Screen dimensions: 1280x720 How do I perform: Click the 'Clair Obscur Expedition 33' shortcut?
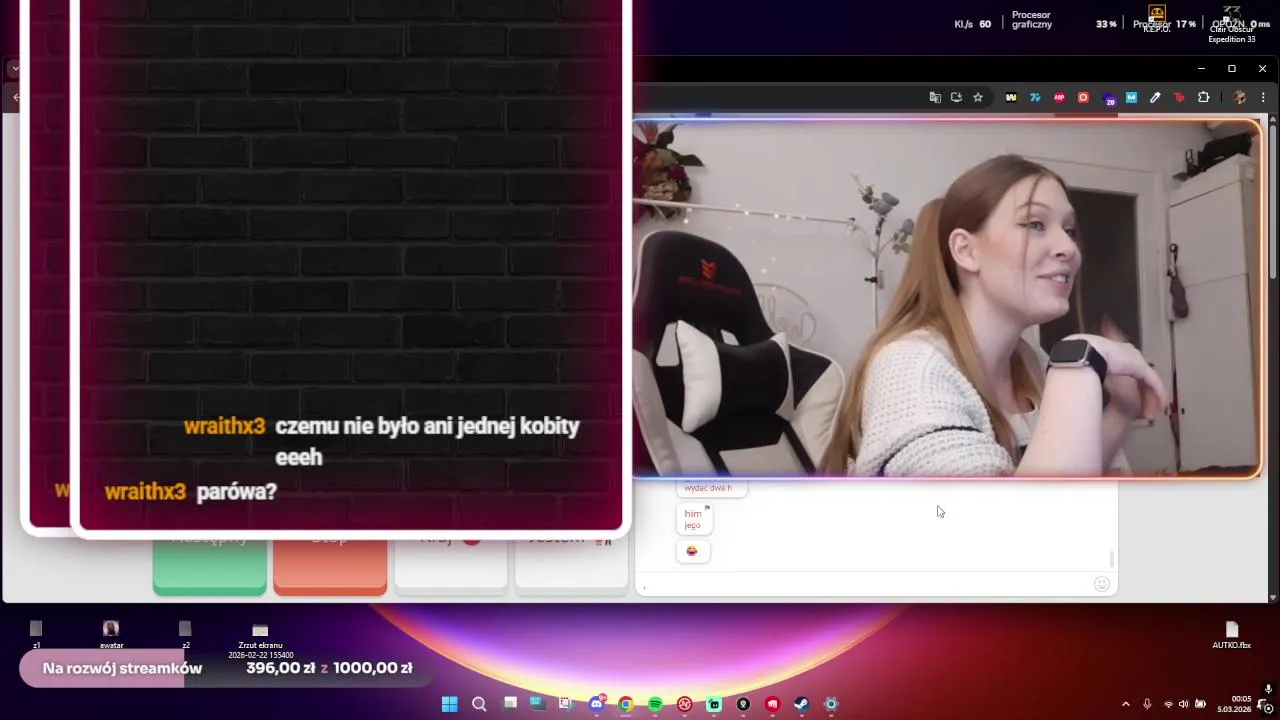coord(1232,24)
